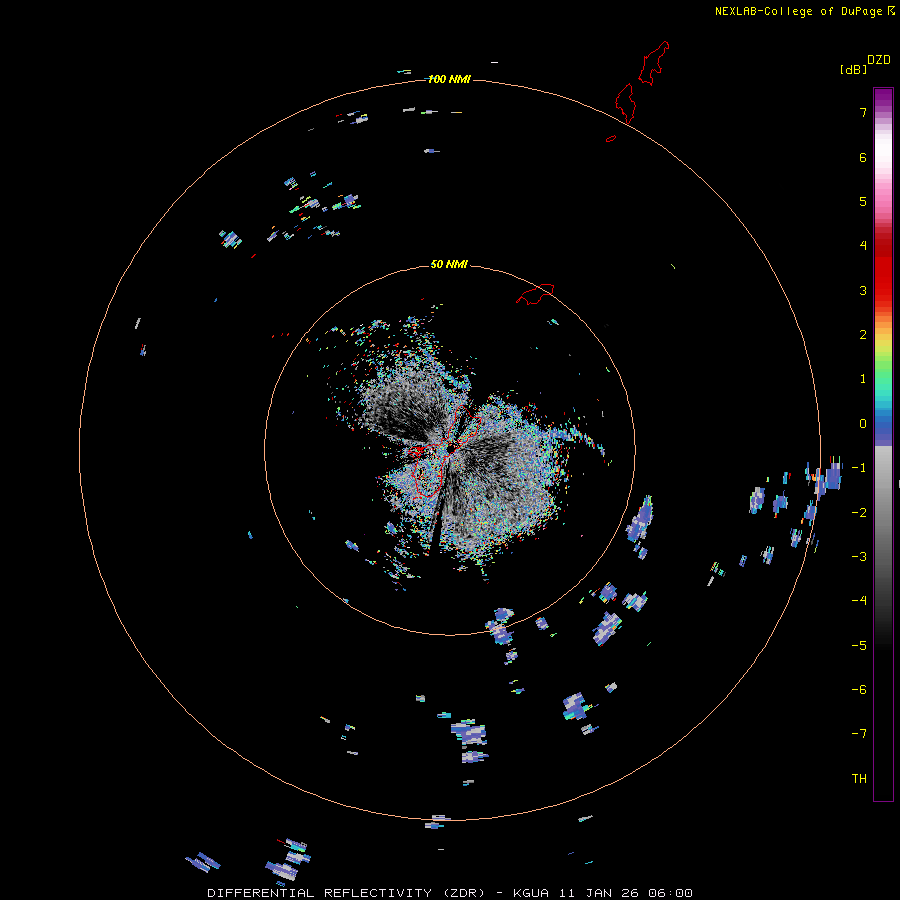Click the 50 NMI range ring label
Screen dimensions: 900x900
tap(449, 264)
